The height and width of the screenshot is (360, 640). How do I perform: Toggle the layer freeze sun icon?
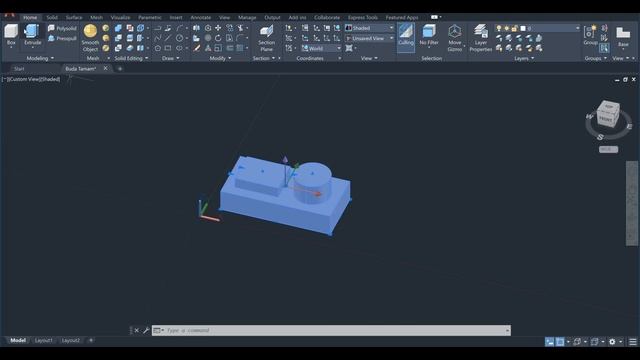tap(507, 28)
